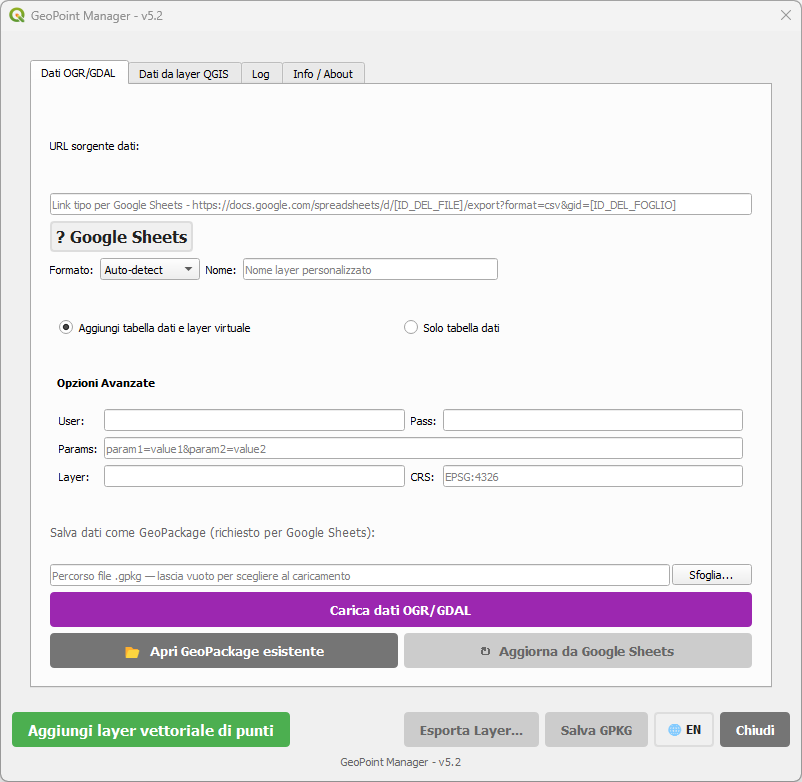Image resolution: width=802 pixels, height=782 pixels.
Task: Click the folder icon on Apri GeoPackage button
Action: (132, 652)
